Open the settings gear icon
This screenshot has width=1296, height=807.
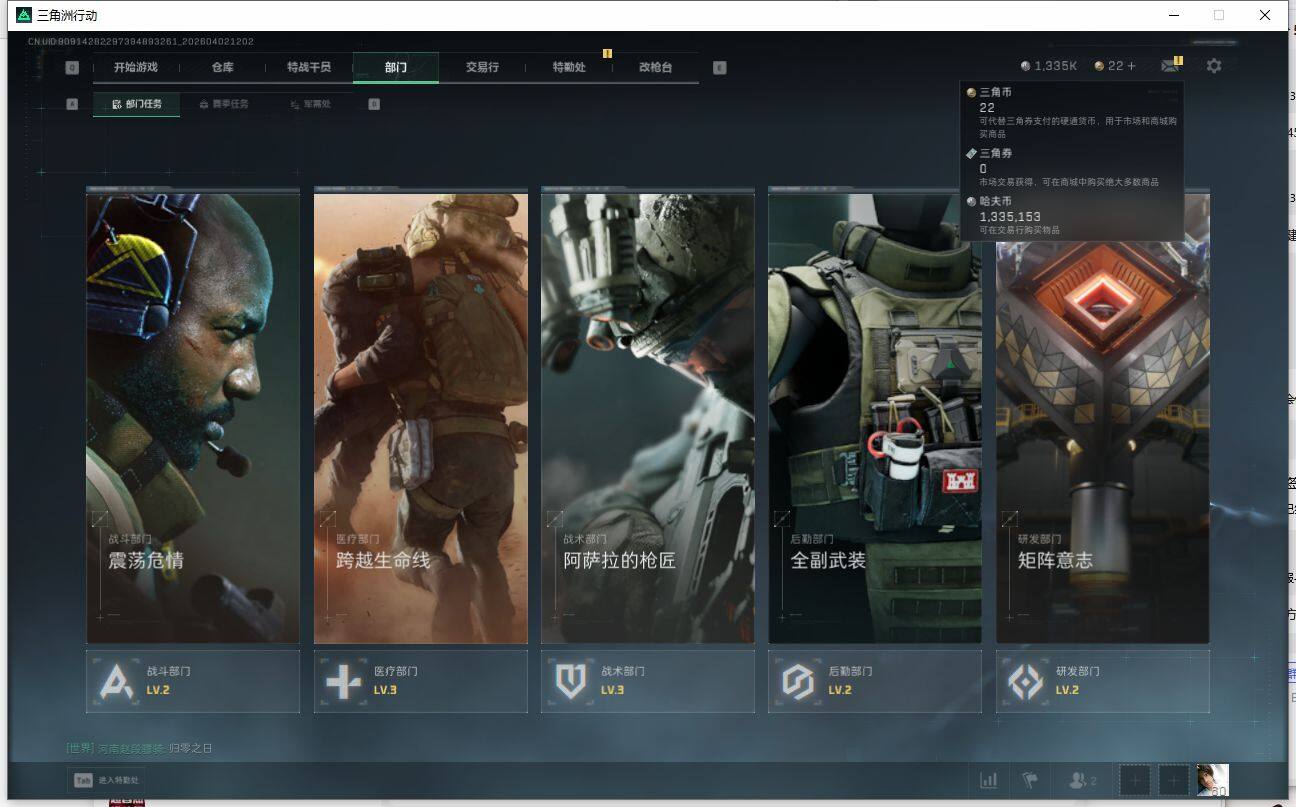coord(1213,66)
